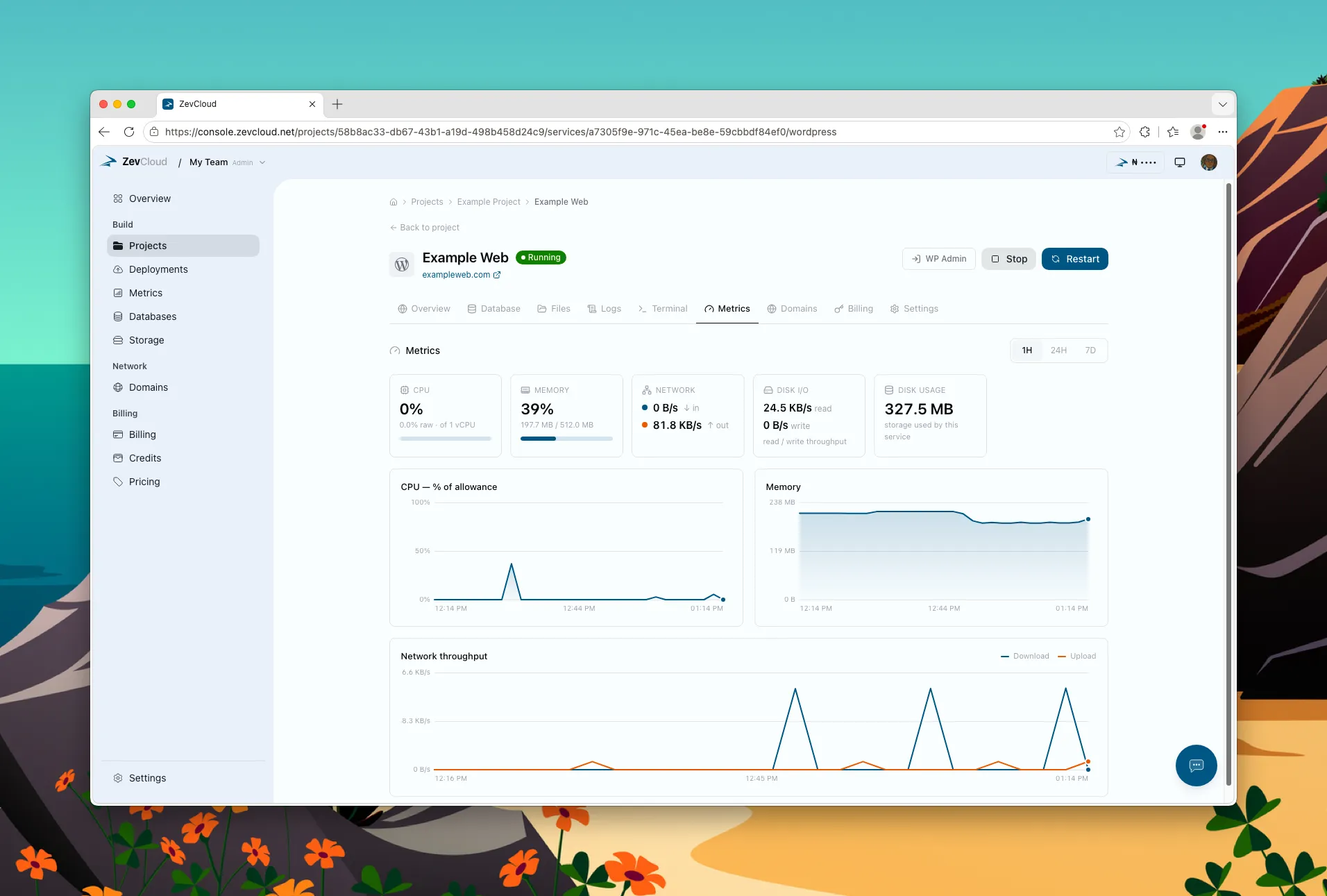Switch to the service Domains tab
The height and width of the screenshot is (896, 1327).
(x=792, y=309)
